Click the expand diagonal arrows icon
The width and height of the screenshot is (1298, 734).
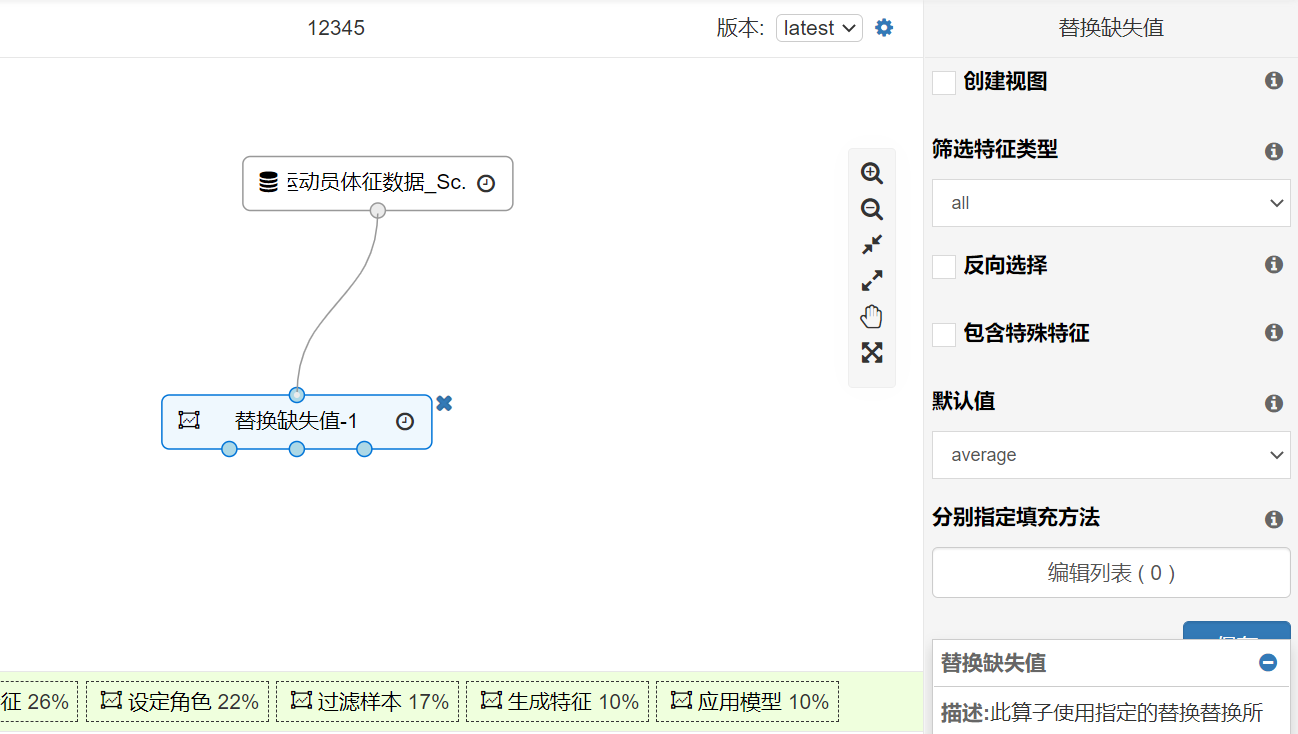click(872, 281)
